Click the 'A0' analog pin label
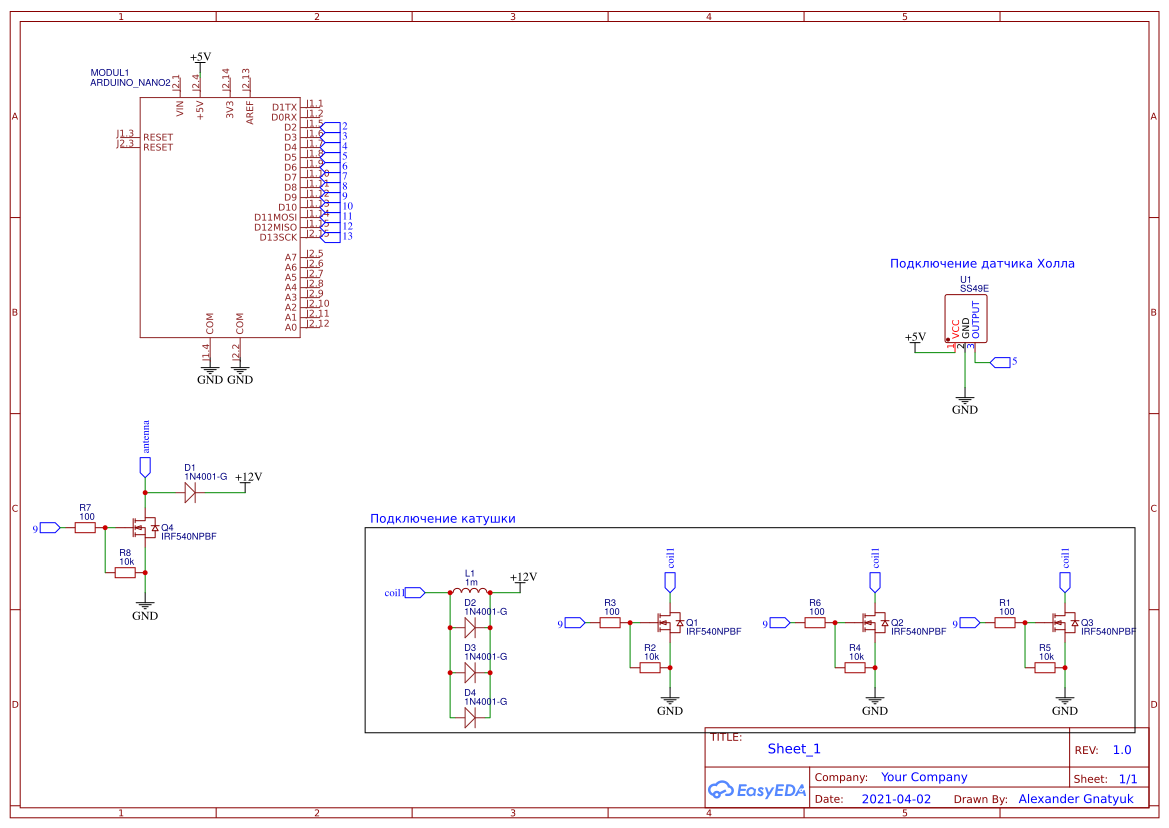Image resolution: width=1169 pixels, height=828 pixels. [x=291, y=328]
